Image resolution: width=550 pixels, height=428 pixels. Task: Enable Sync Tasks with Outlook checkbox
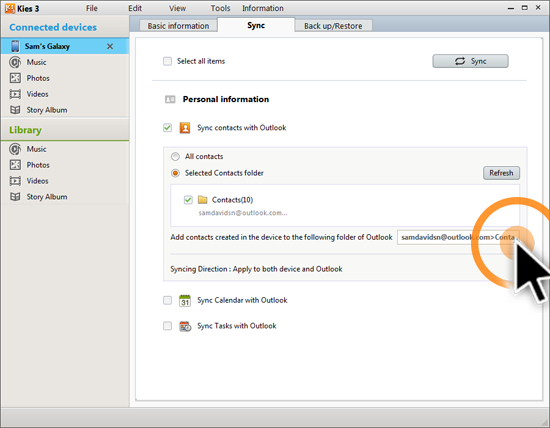(167, 326)
